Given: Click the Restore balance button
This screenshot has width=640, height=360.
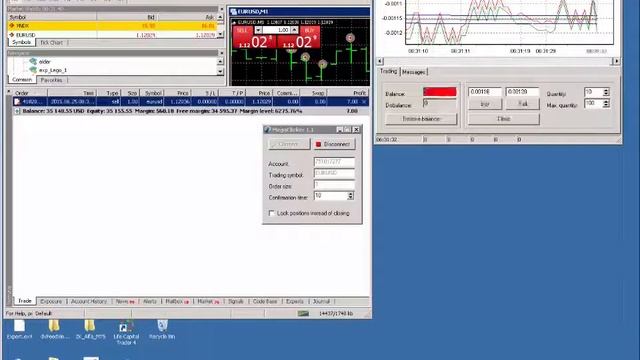Looking at the screenshot, I should [x=421, y=119].
